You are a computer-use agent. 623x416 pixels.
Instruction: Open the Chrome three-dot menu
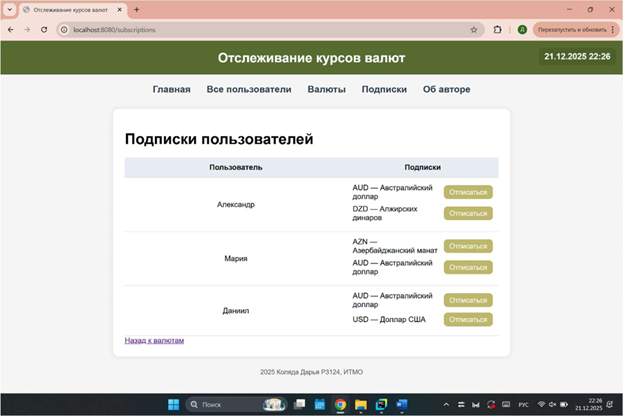click(613, 29)
